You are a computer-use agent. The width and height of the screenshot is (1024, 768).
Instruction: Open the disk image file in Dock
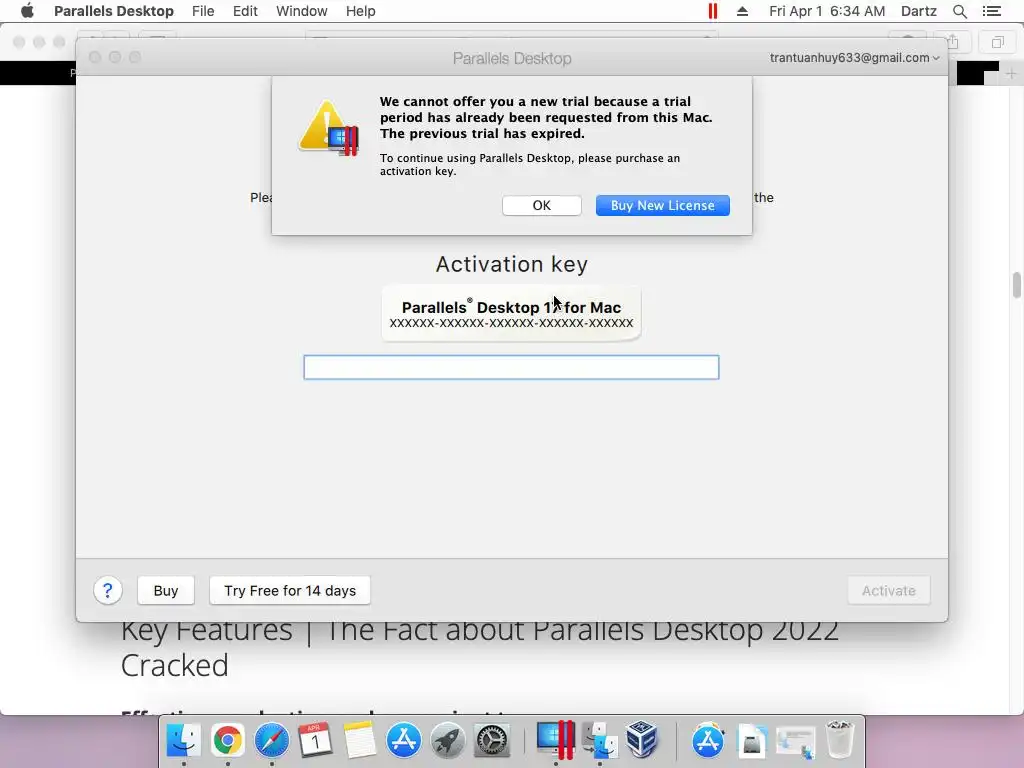click(x=752, y=740)
